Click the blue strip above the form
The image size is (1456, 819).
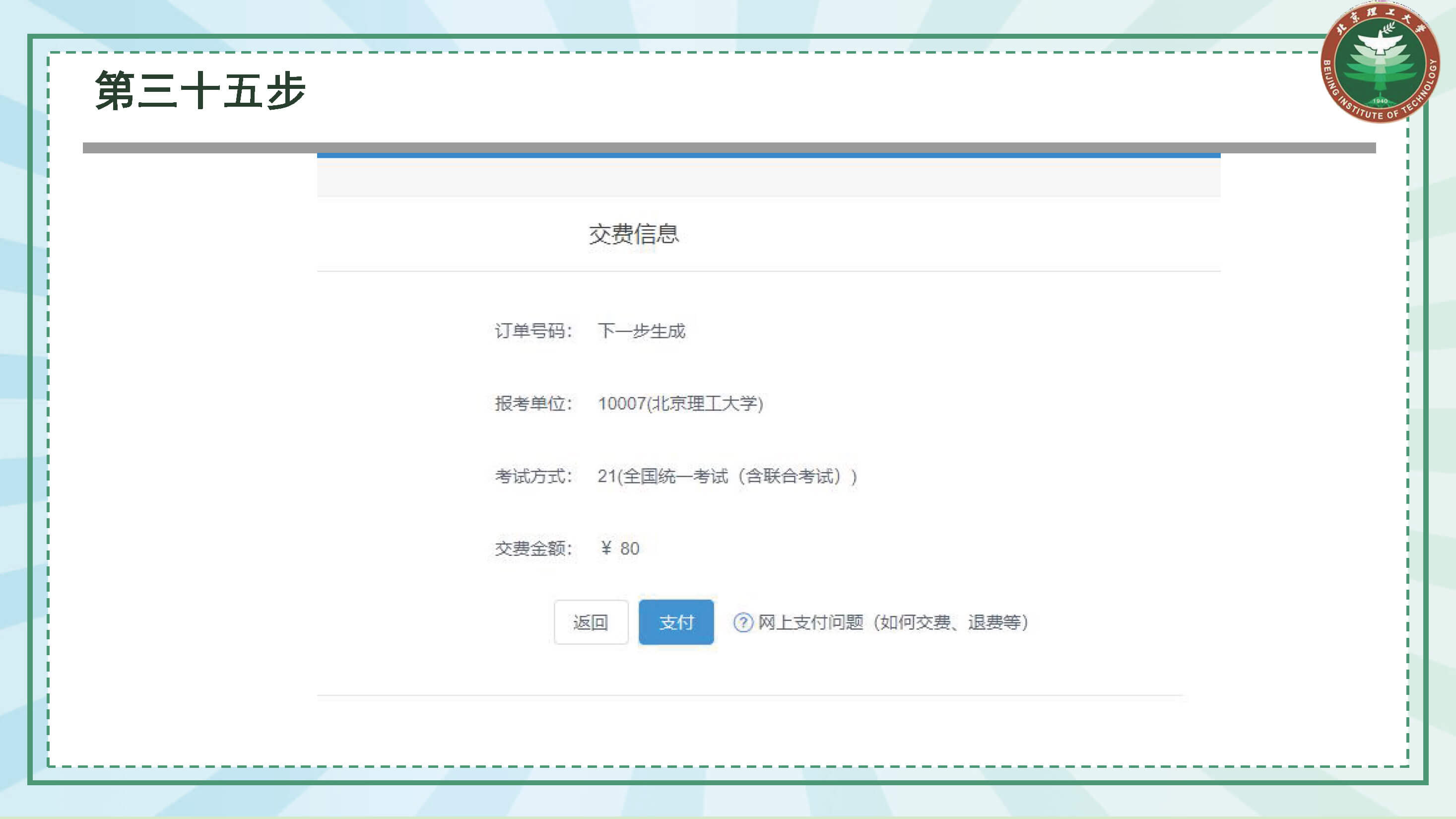coord(769,155)
